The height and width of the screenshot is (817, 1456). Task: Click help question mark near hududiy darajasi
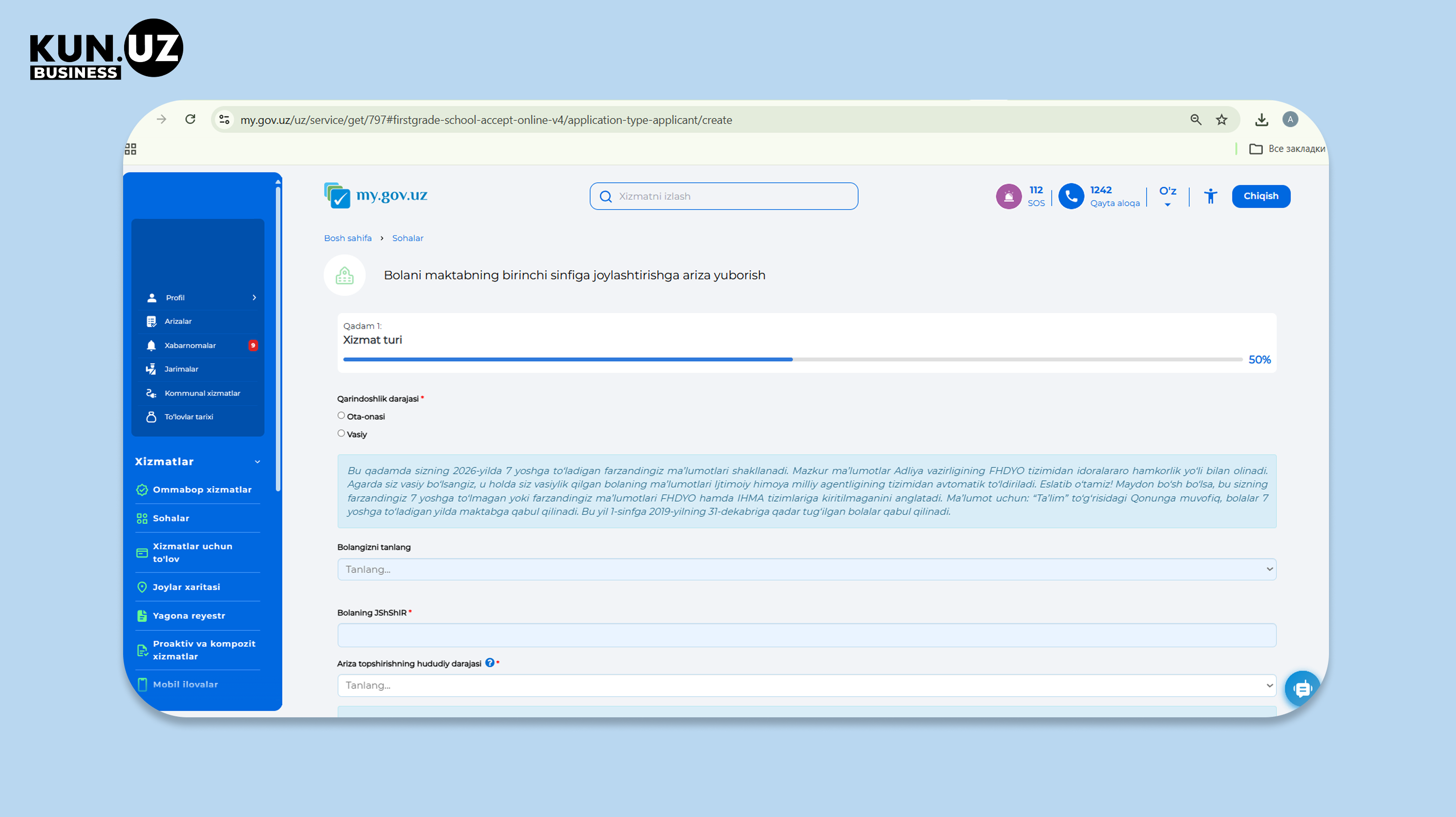pos(490,663)
